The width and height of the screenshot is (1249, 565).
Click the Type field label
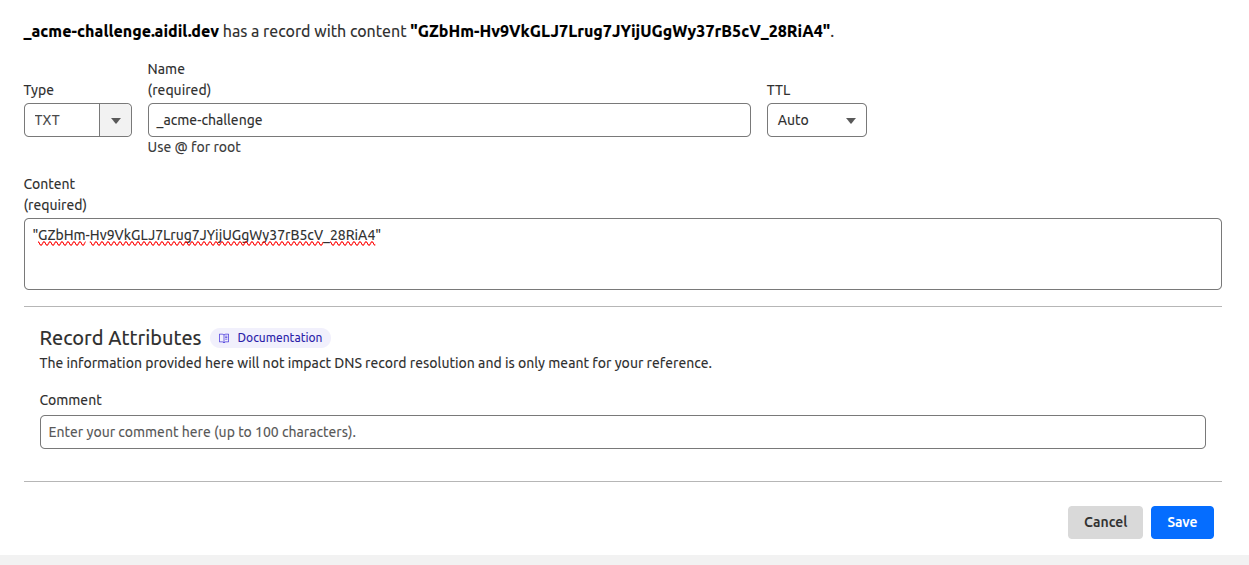coord(39,90)
